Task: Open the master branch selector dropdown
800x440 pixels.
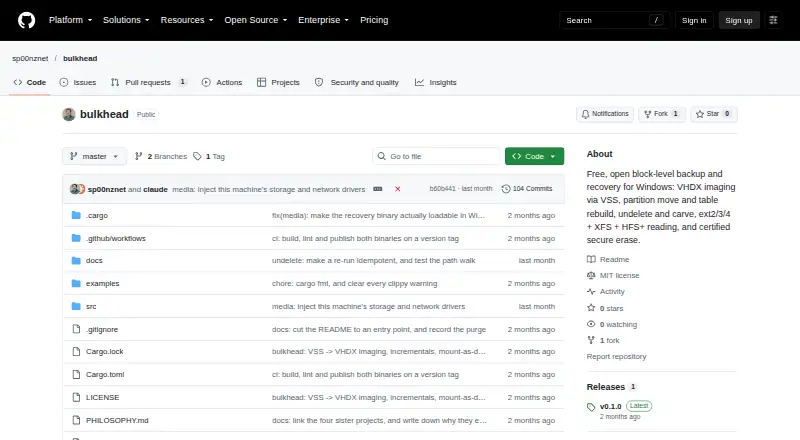Action: [94, 156]
